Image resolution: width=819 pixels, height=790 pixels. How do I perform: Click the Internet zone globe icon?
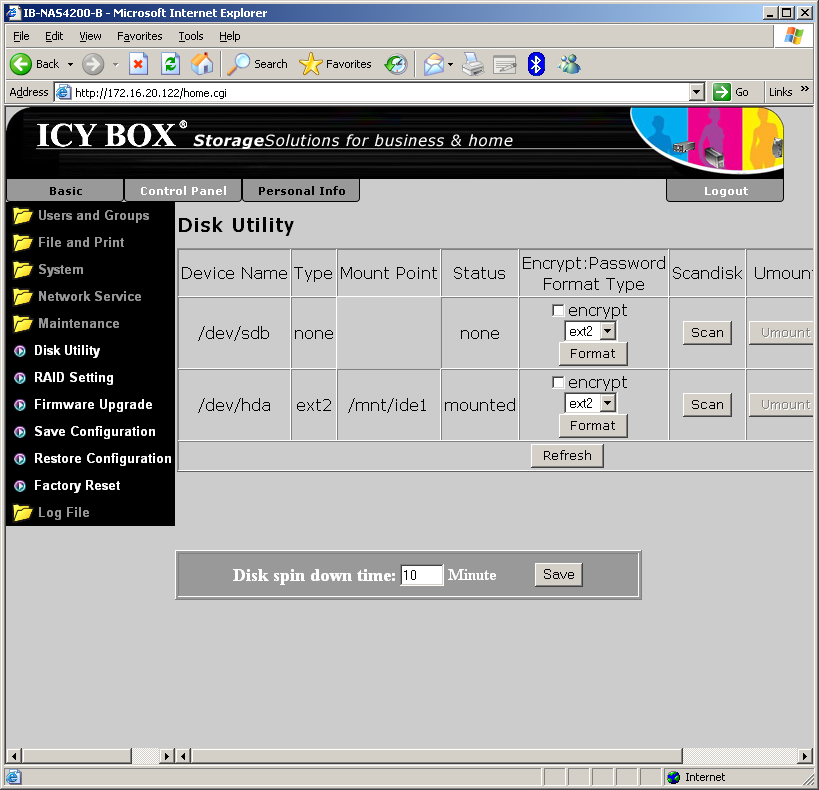click(673, 777)
